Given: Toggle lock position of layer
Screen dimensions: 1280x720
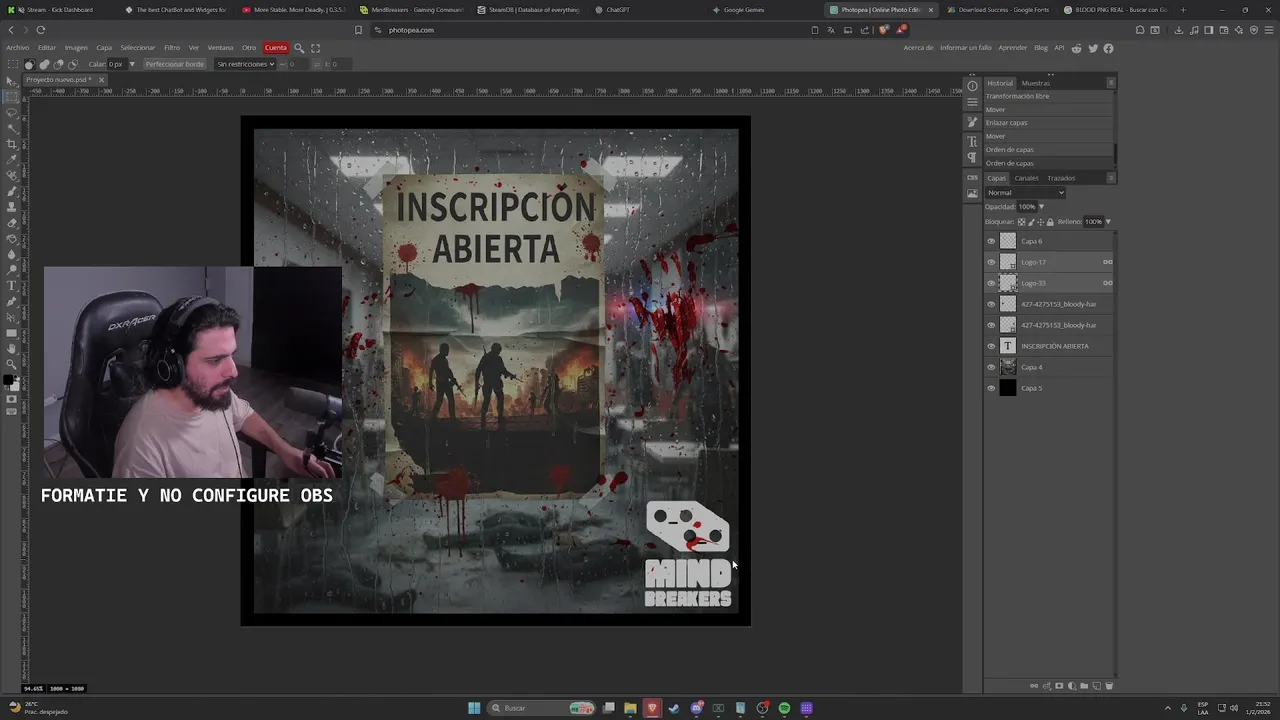Looking at the screenshot, I should pyautogui.click(x=1040, y=222).
